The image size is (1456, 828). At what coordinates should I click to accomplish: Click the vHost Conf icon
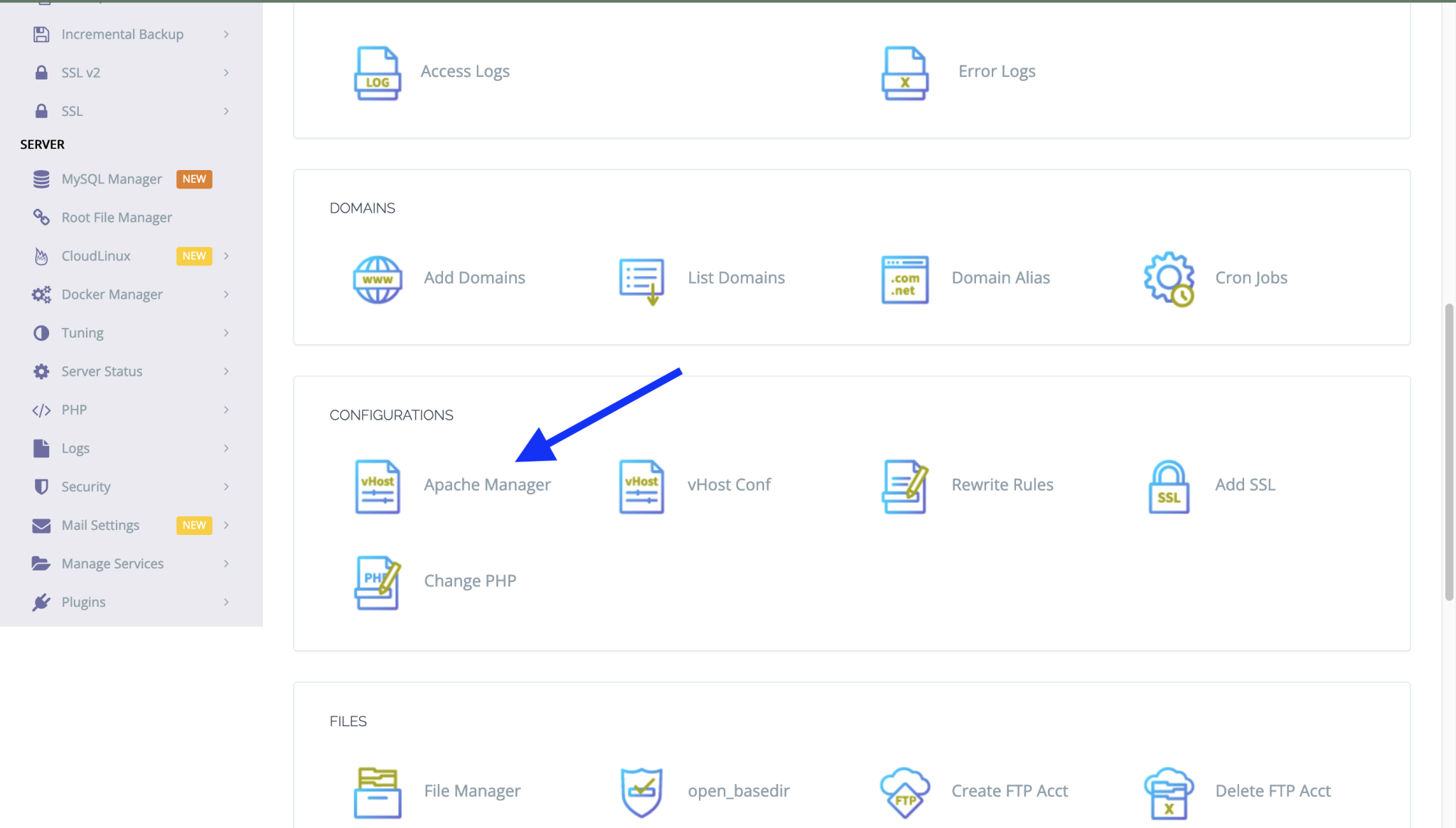(x=641, y=487)
